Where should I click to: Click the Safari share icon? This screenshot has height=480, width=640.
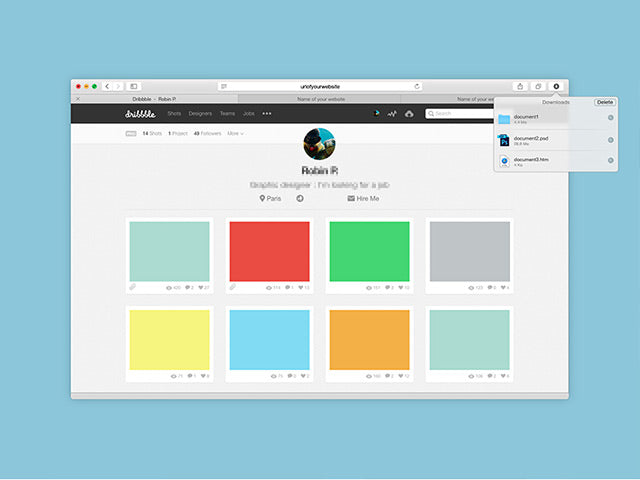(520, 87)
